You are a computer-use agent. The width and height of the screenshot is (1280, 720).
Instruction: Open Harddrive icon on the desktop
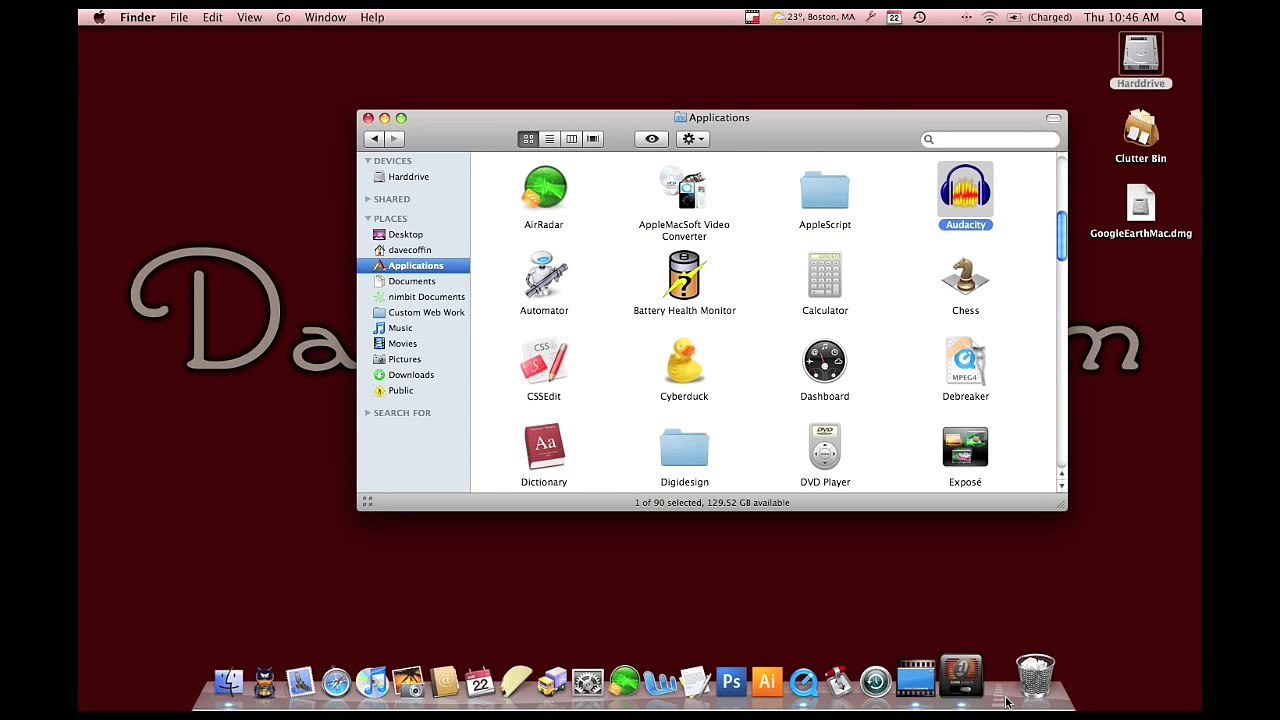point(1141,54)
